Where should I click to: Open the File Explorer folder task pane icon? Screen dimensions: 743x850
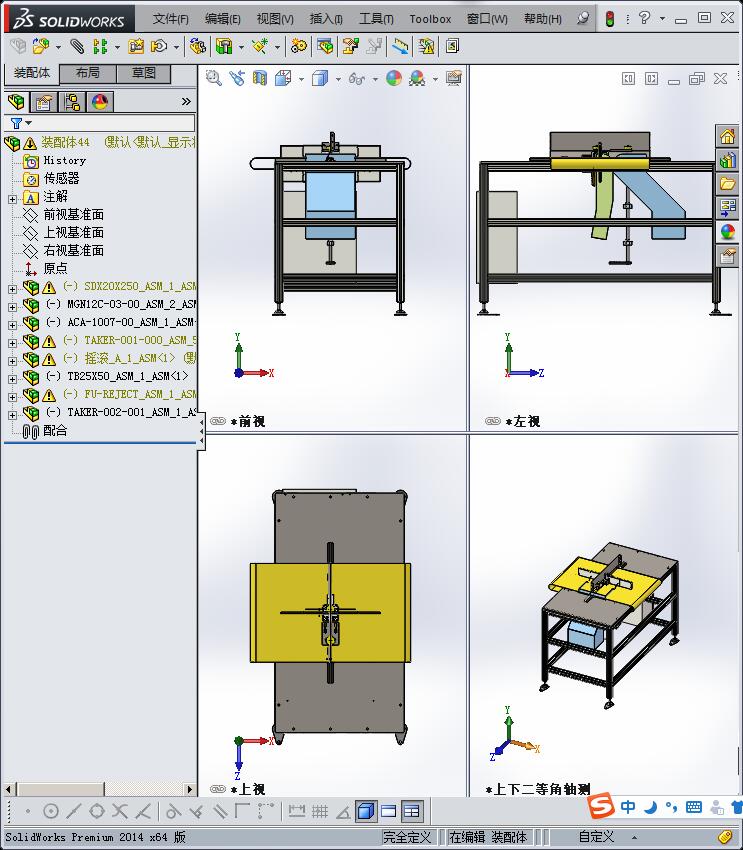(x=728, y=184)
